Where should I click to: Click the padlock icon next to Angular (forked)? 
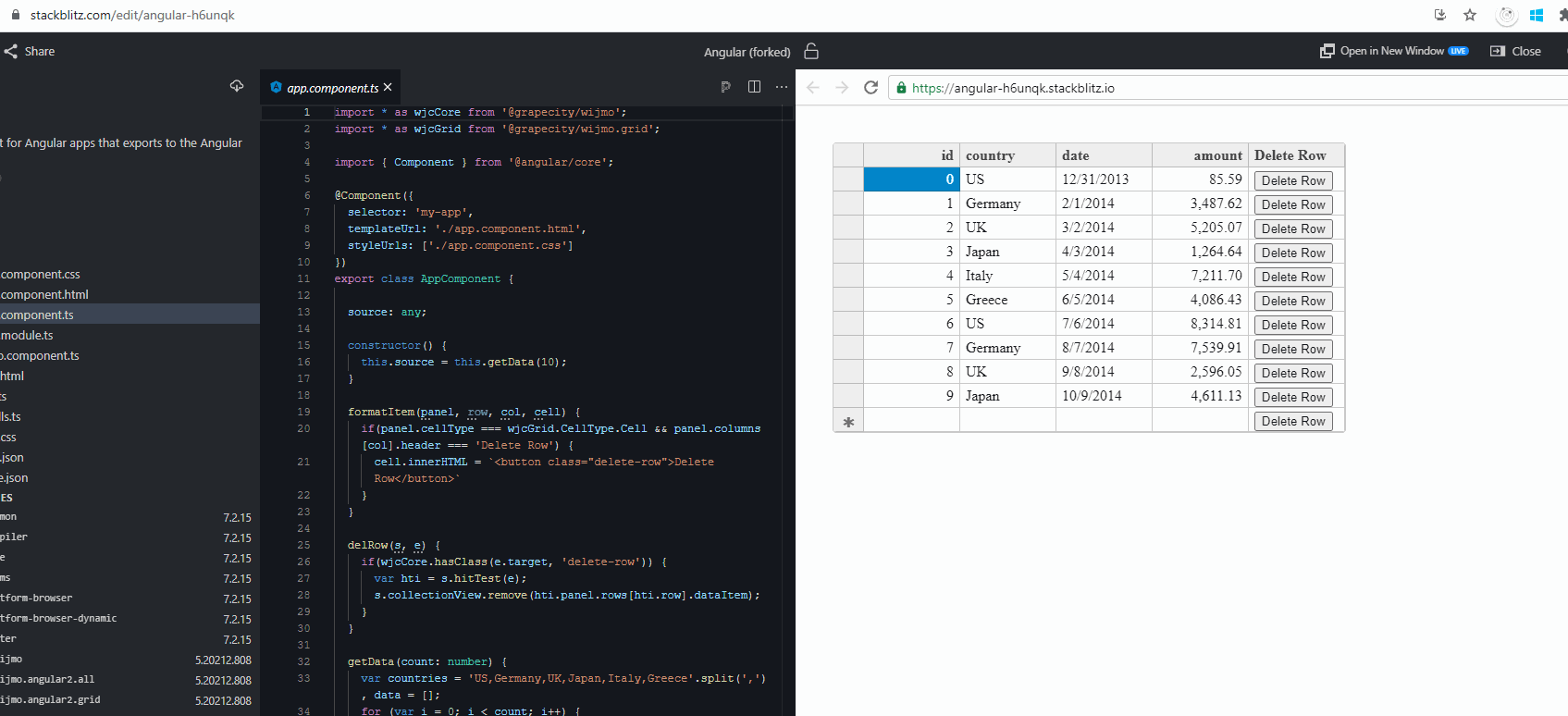[x=811, y=51]
